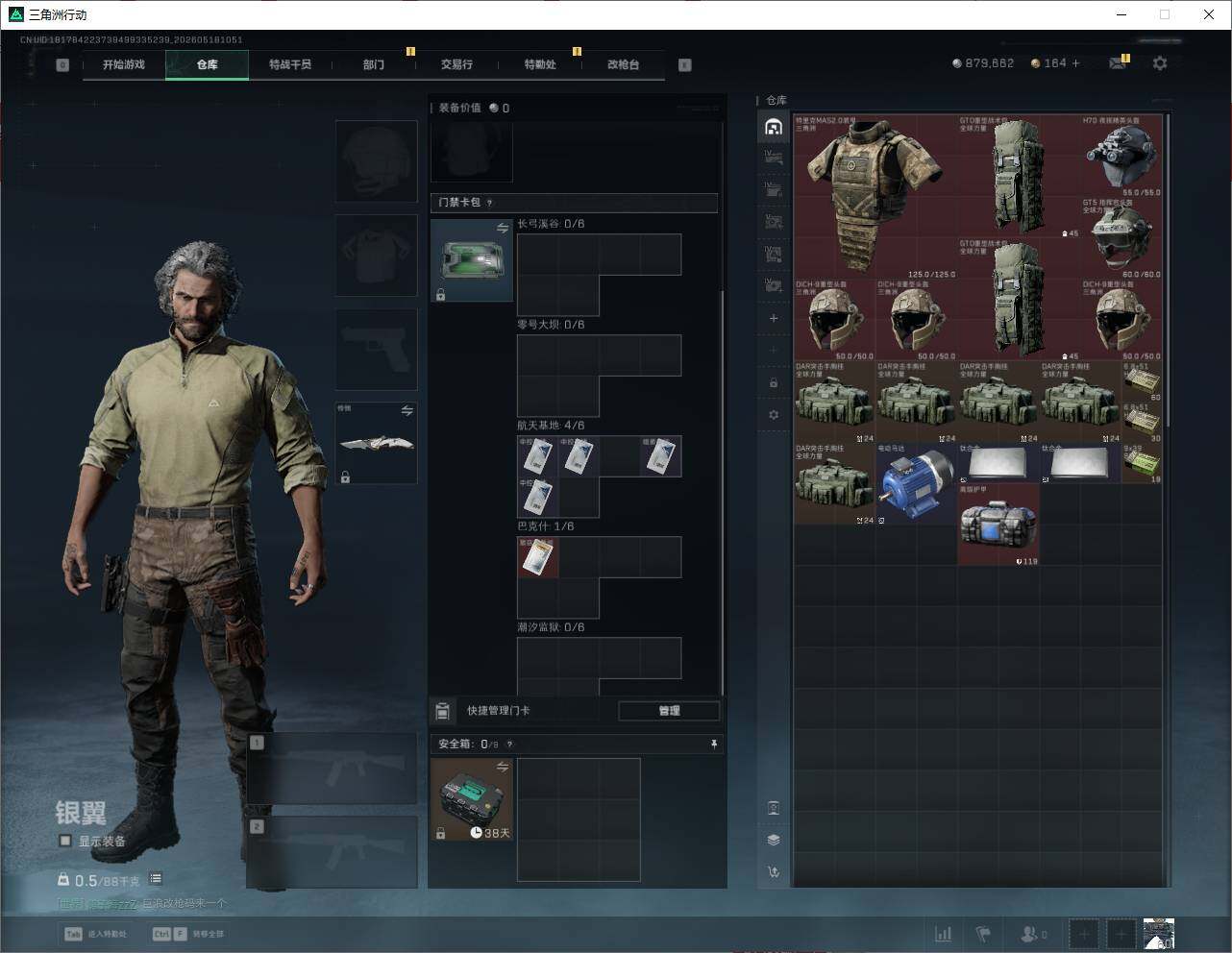Viewport: 1232px width, 953px height.
Task: Click the stacked layers icon beside the warehouse
Action: click(774, 840)
